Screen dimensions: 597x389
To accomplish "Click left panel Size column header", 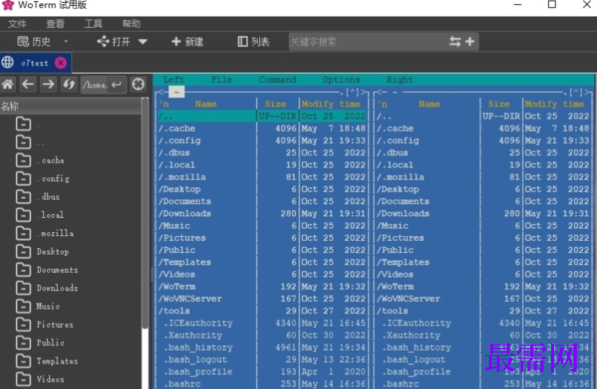I will (275, 104).
